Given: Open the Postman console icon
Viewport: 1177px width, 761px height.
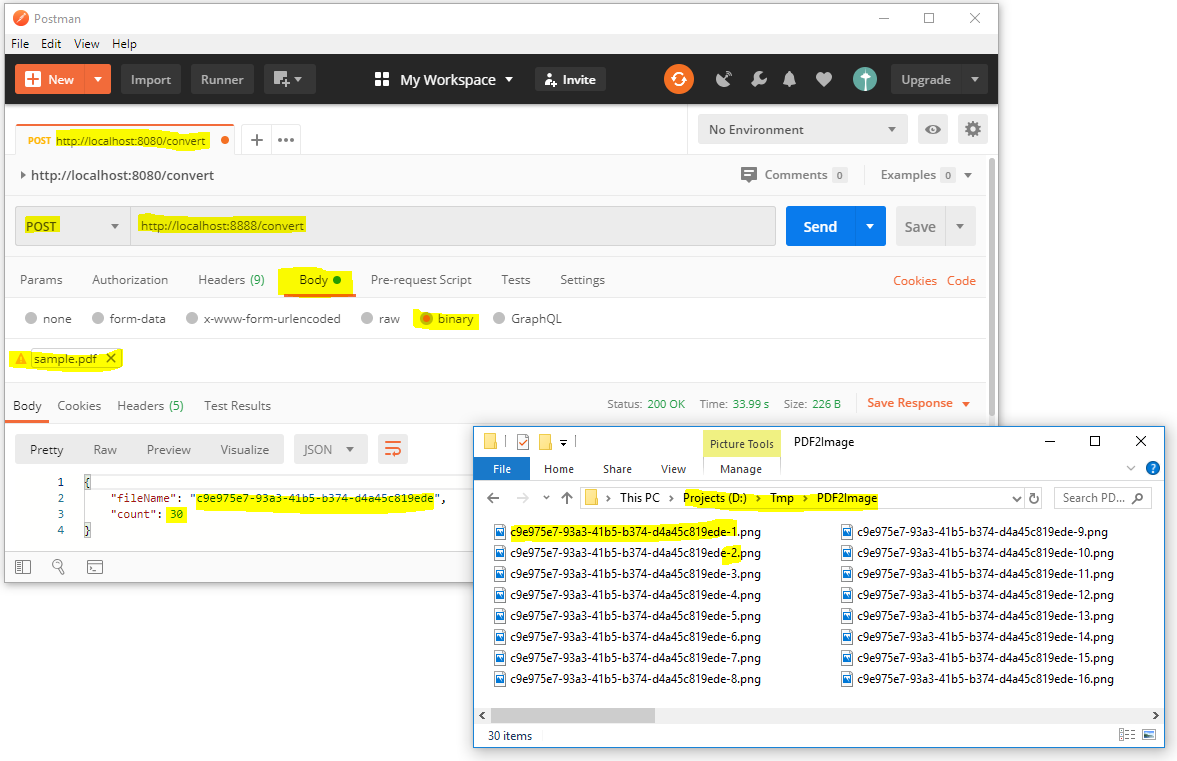Looking at the screenshot, I should [x=95, y=567].
